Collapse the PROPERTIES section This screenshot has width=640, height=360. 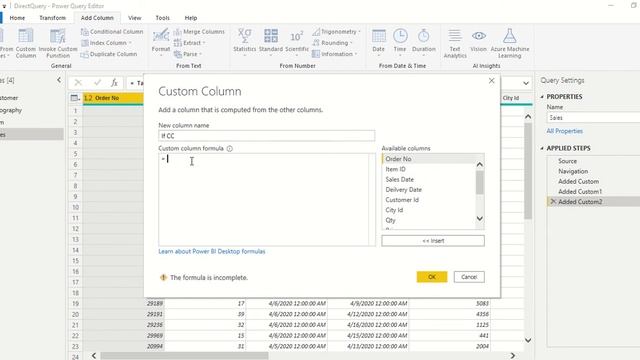[542, 97]
